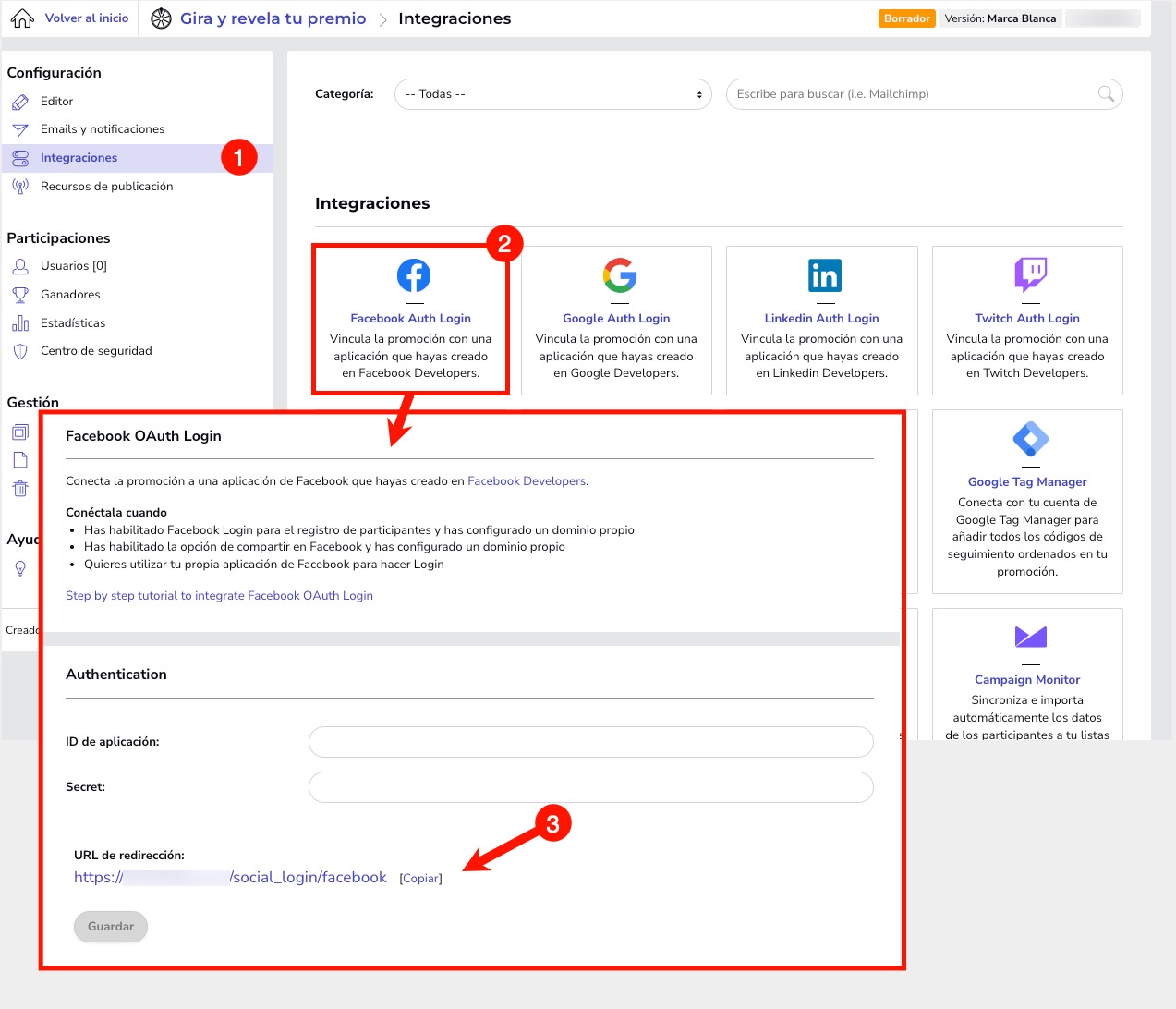Viewport: 1176px width, 1009px height.
Task: Click the trash bin icon under Gestión
Action: [20, 489]
